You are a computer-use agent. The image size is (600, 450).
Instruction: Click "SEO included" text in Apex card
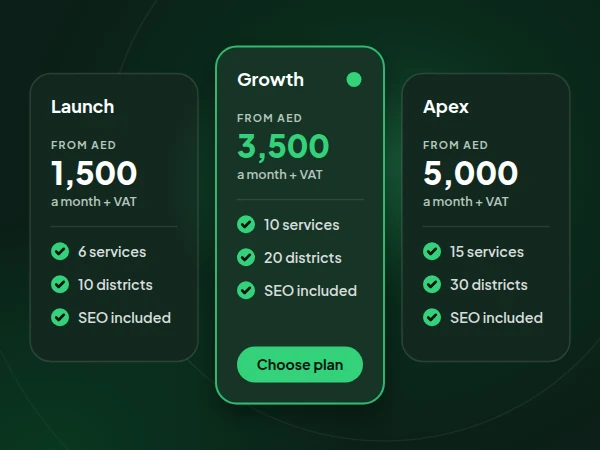496,318
